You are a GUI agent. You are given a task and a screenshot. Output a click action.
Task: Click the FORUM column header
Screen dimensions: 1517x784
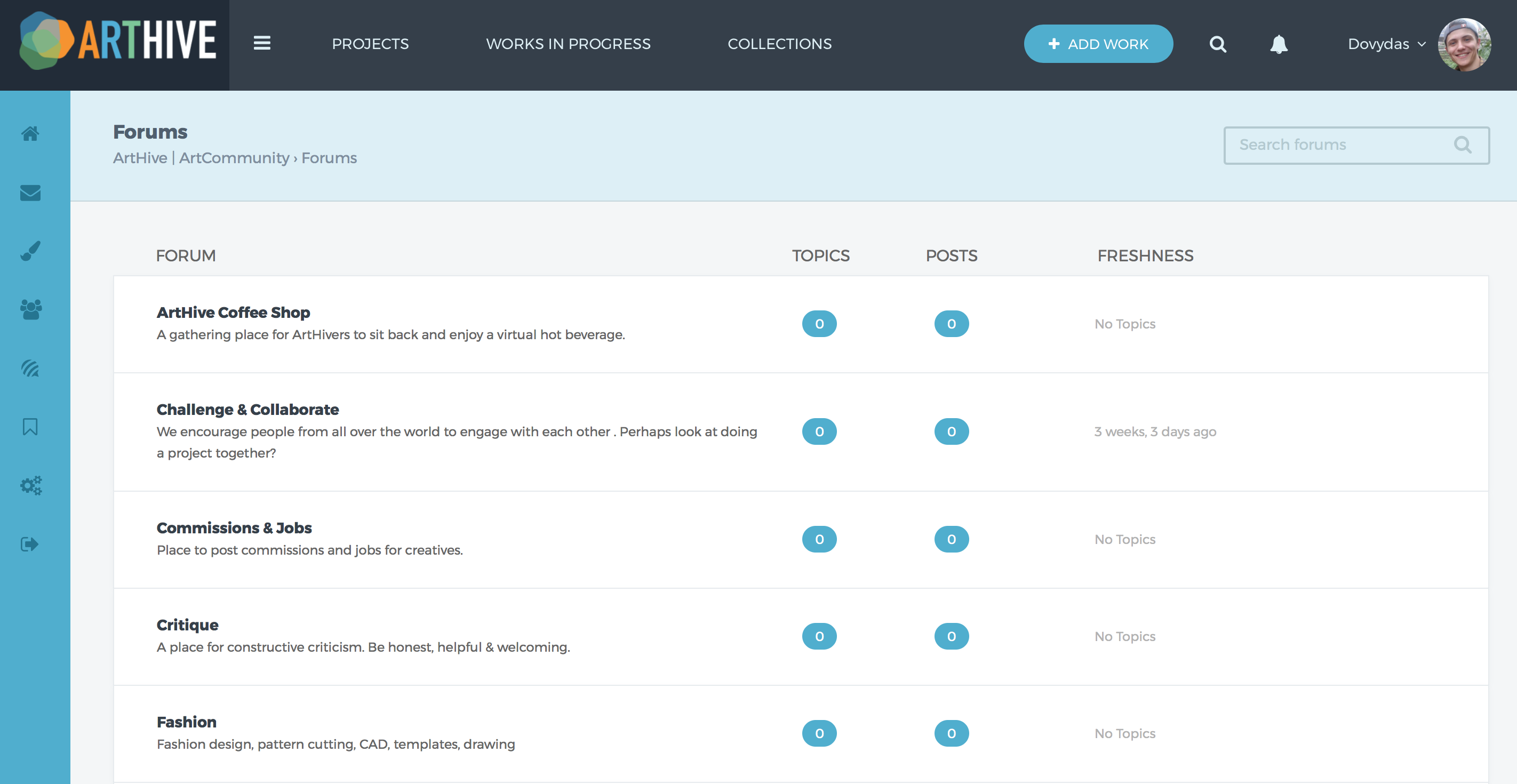(x=186, y=255)
